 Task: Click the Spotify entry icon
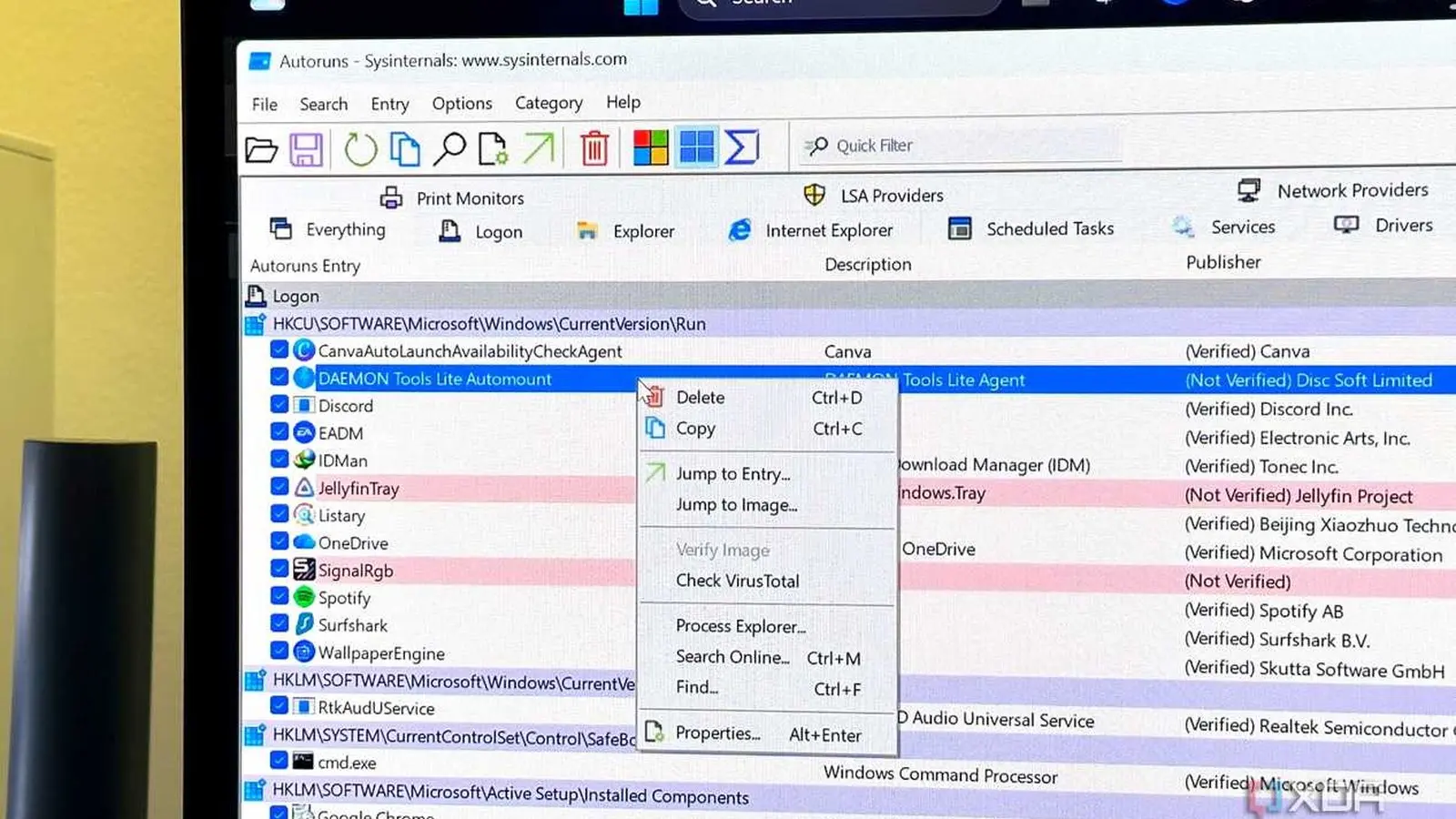(x=304, y=597)
